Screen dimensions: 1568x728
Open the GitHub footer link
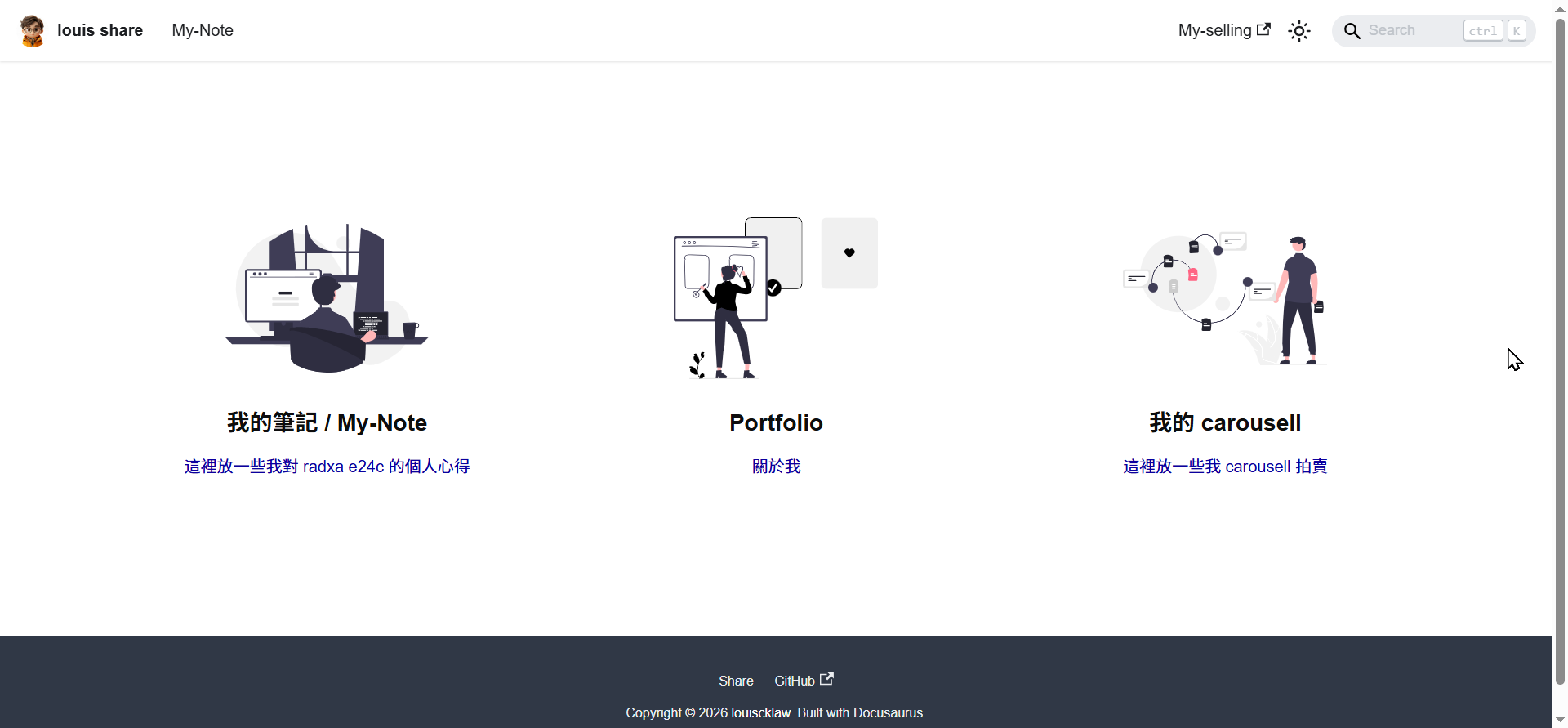click(795, 681)
